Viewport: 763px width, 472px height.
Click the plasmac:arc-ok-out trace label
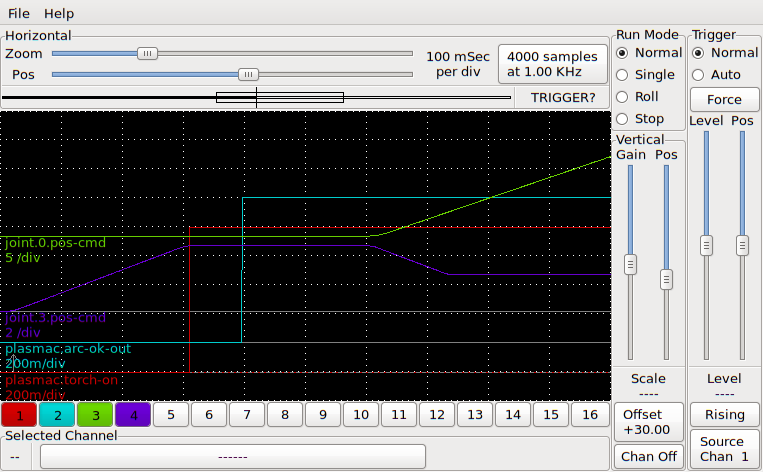tap(68, 348)
